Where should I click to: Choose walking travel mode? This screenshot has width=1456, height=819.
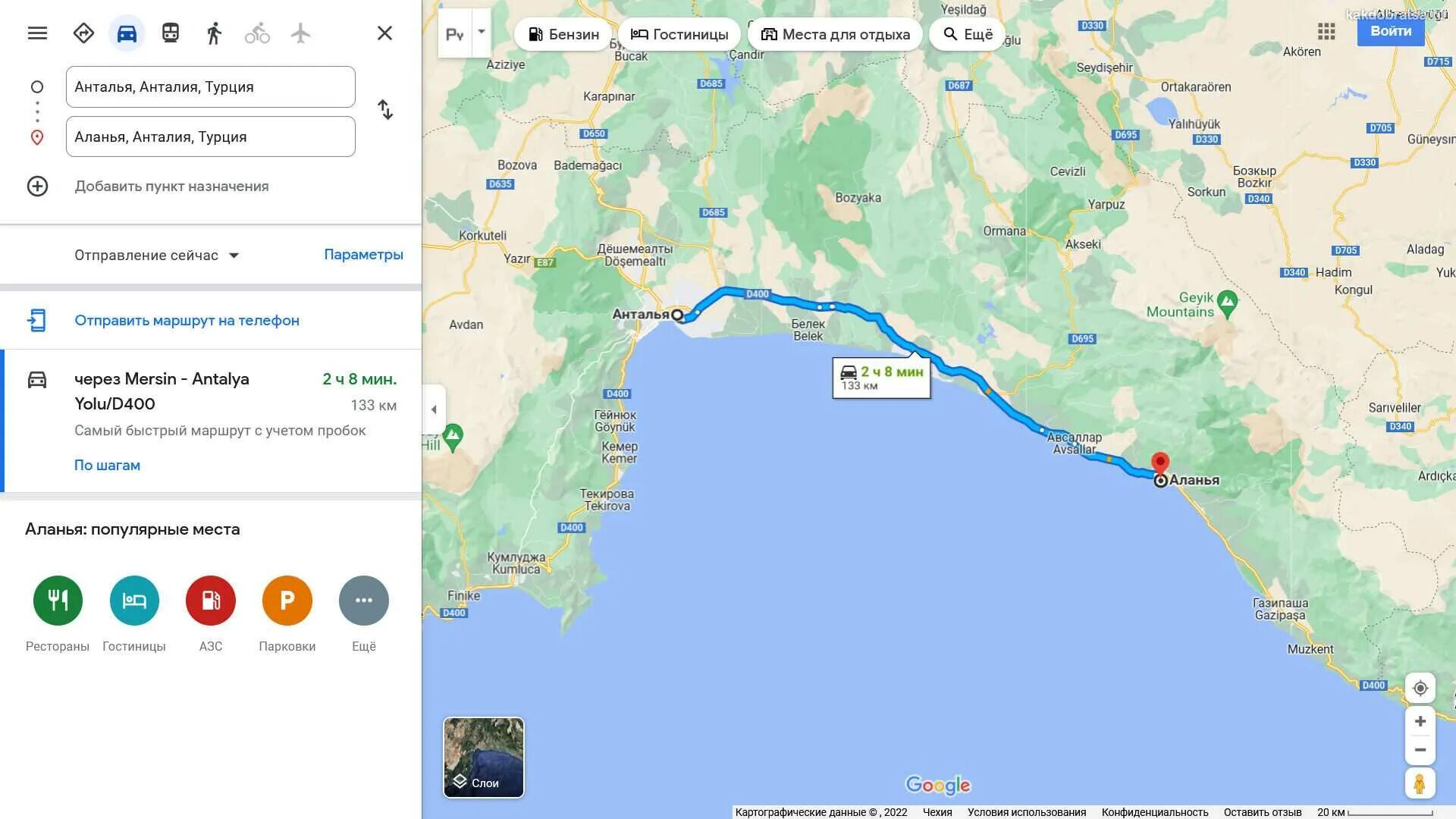pyautogui.click(x=214, y=33)
